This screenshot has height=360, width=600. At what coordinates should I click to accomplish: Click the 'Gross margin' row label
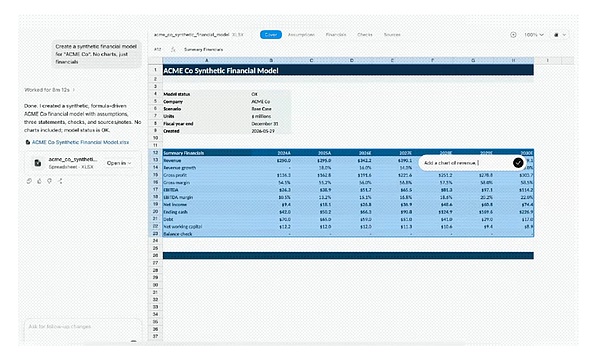pos(207,182)
